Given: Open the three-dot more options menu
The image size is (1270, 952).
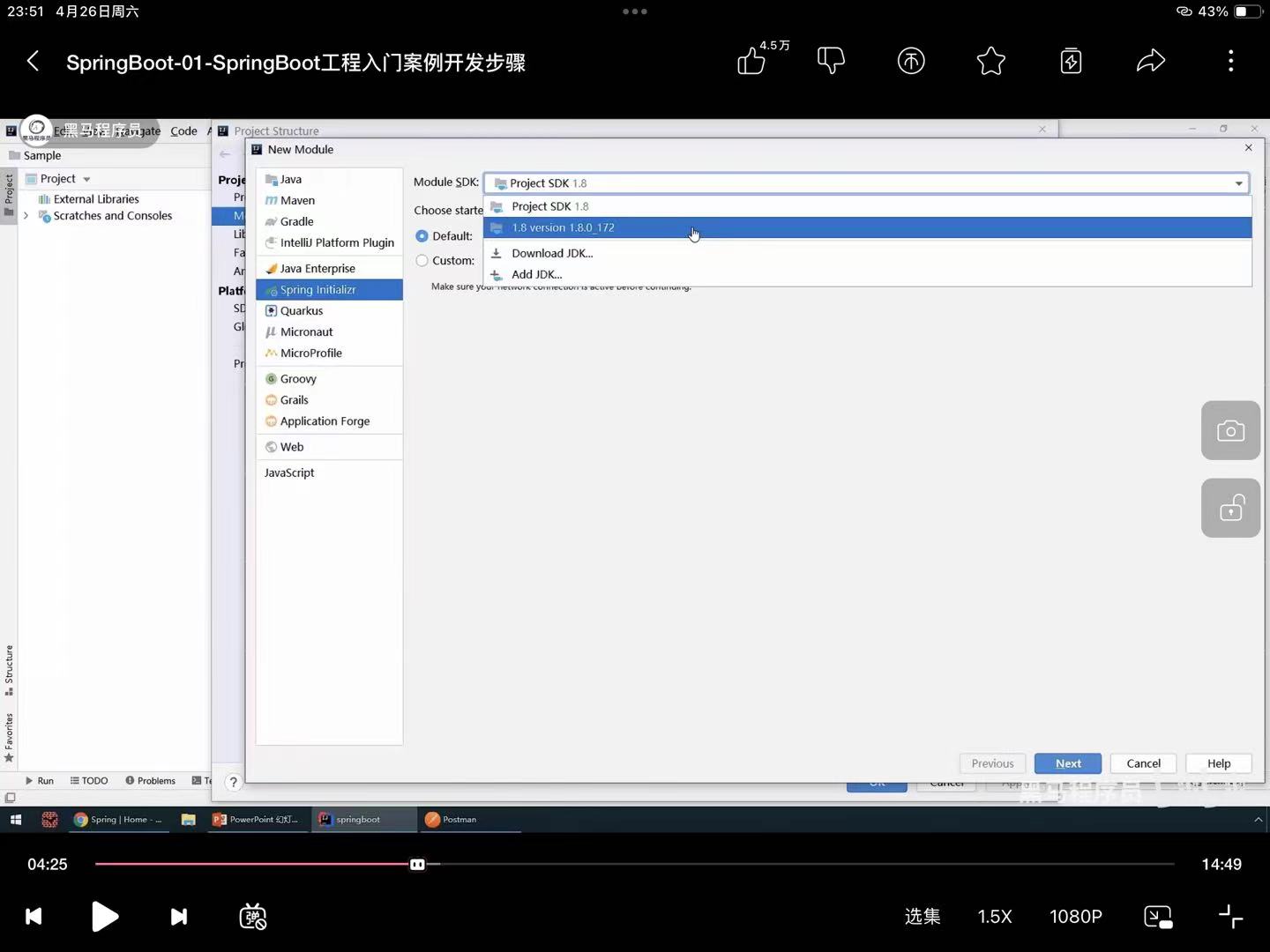Looking at the screenshot, I should pyautogui.click(x=1231, y=61).
